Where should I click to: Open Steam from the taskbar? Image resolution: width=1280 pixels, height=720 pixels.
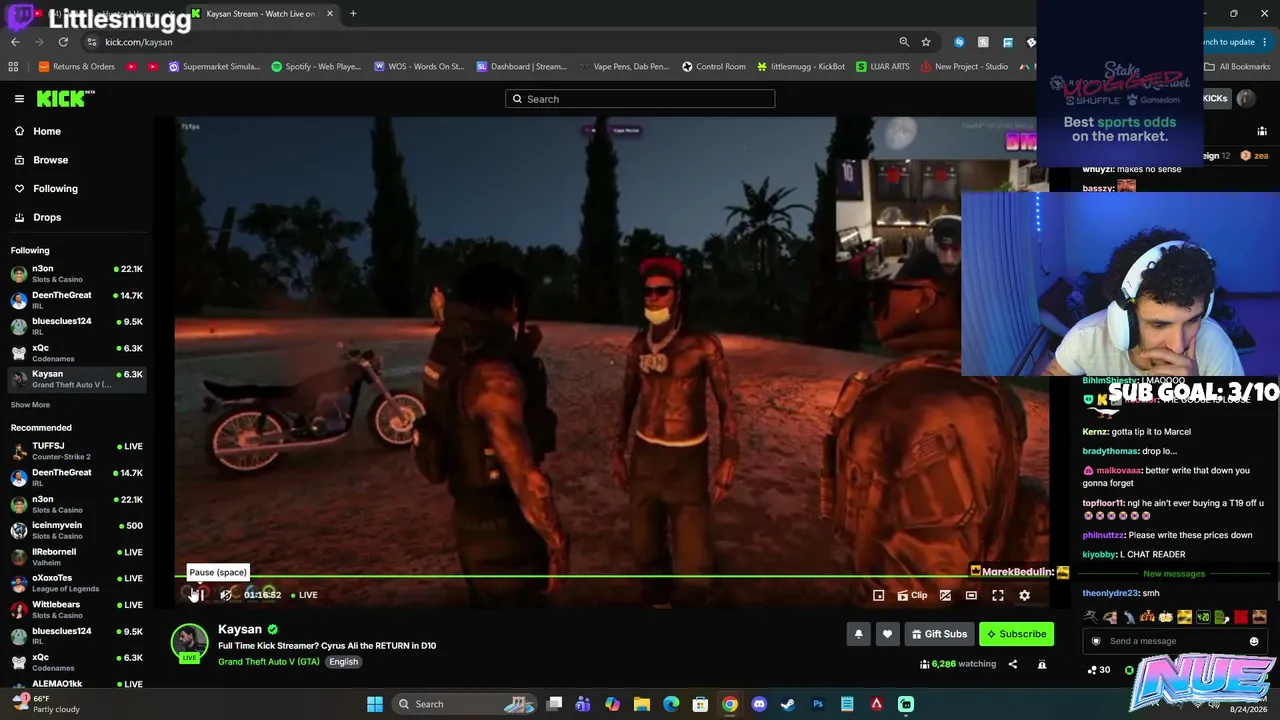tap(788, 704)
